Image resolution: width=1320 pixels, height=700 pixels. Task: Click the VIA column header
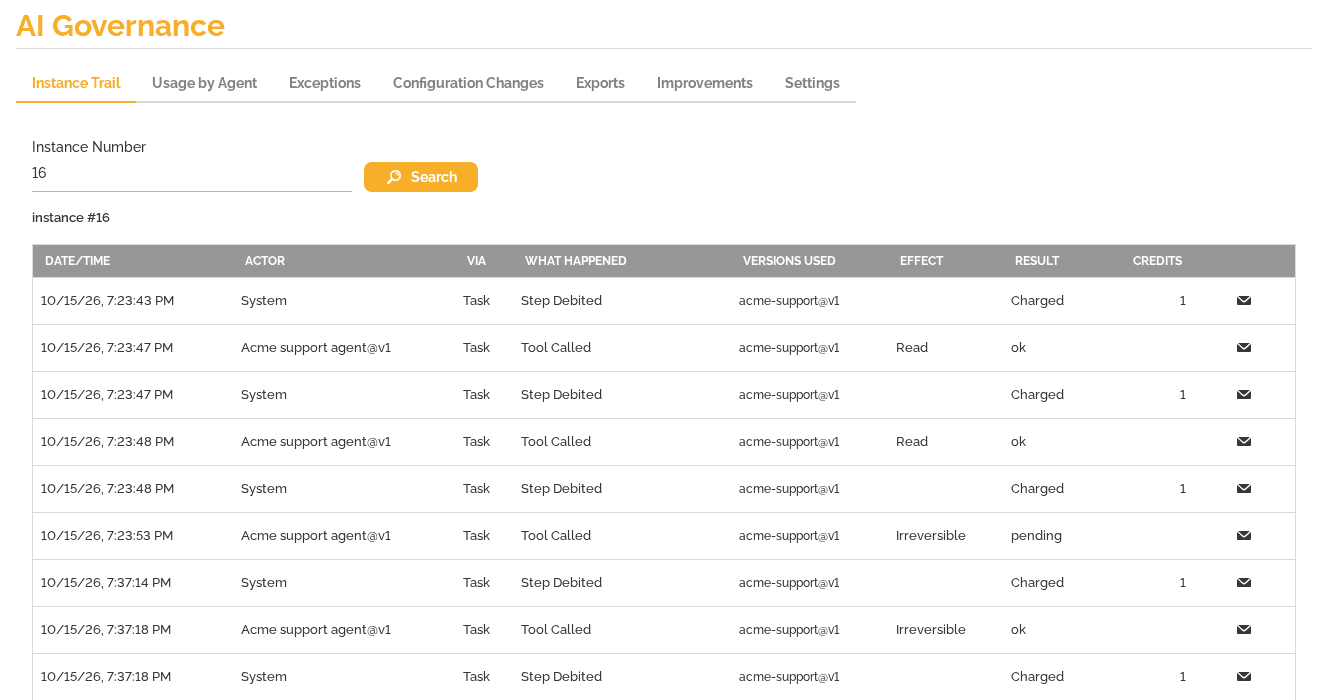pos(476,261)
